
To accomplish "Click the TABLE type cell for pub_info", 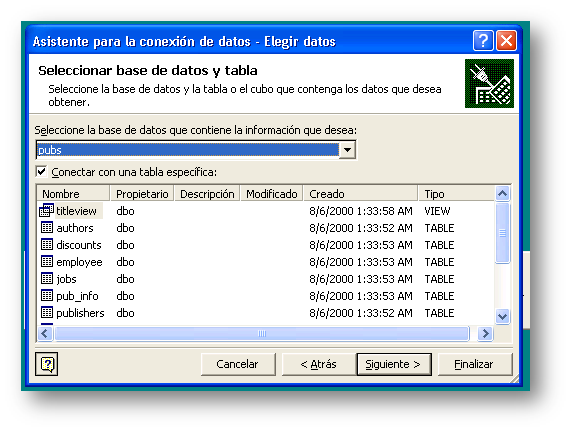I will click(x=439, y=296).
